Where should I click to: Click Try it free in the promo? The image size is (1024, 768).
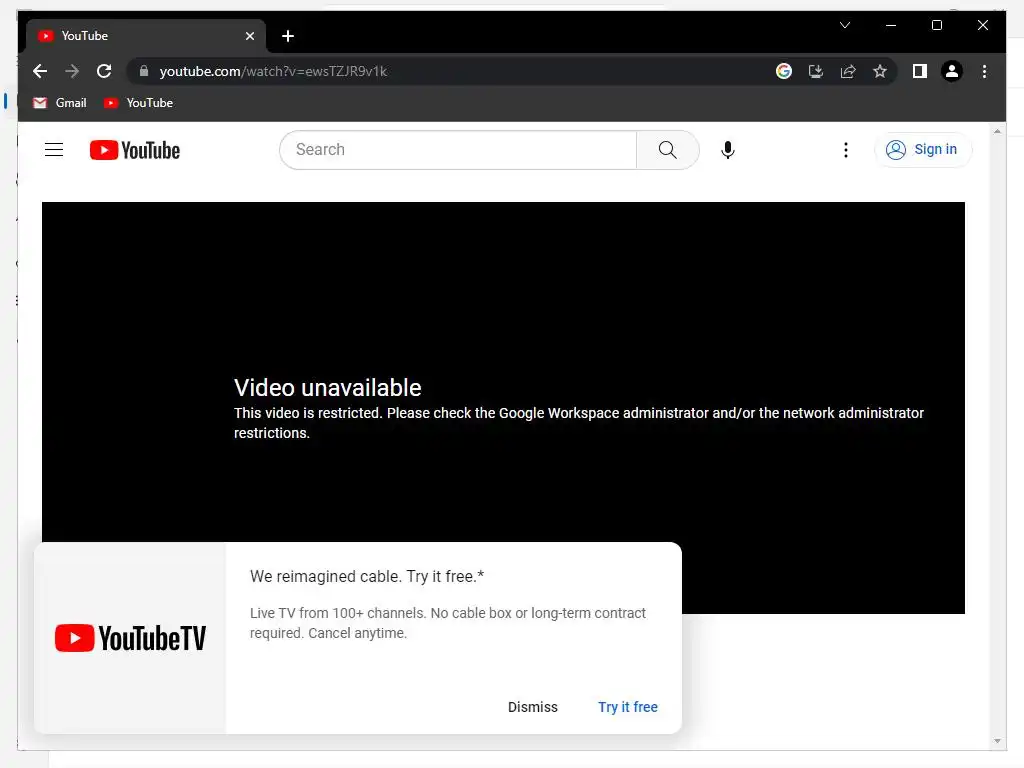[x=628, y=707]
